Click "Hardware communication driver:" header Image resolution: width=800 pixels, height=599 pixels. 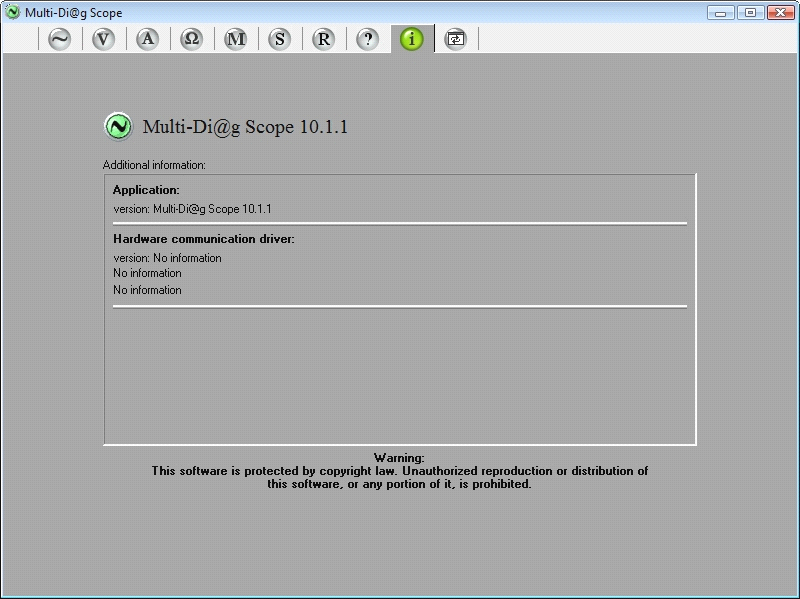pos(204,239)
